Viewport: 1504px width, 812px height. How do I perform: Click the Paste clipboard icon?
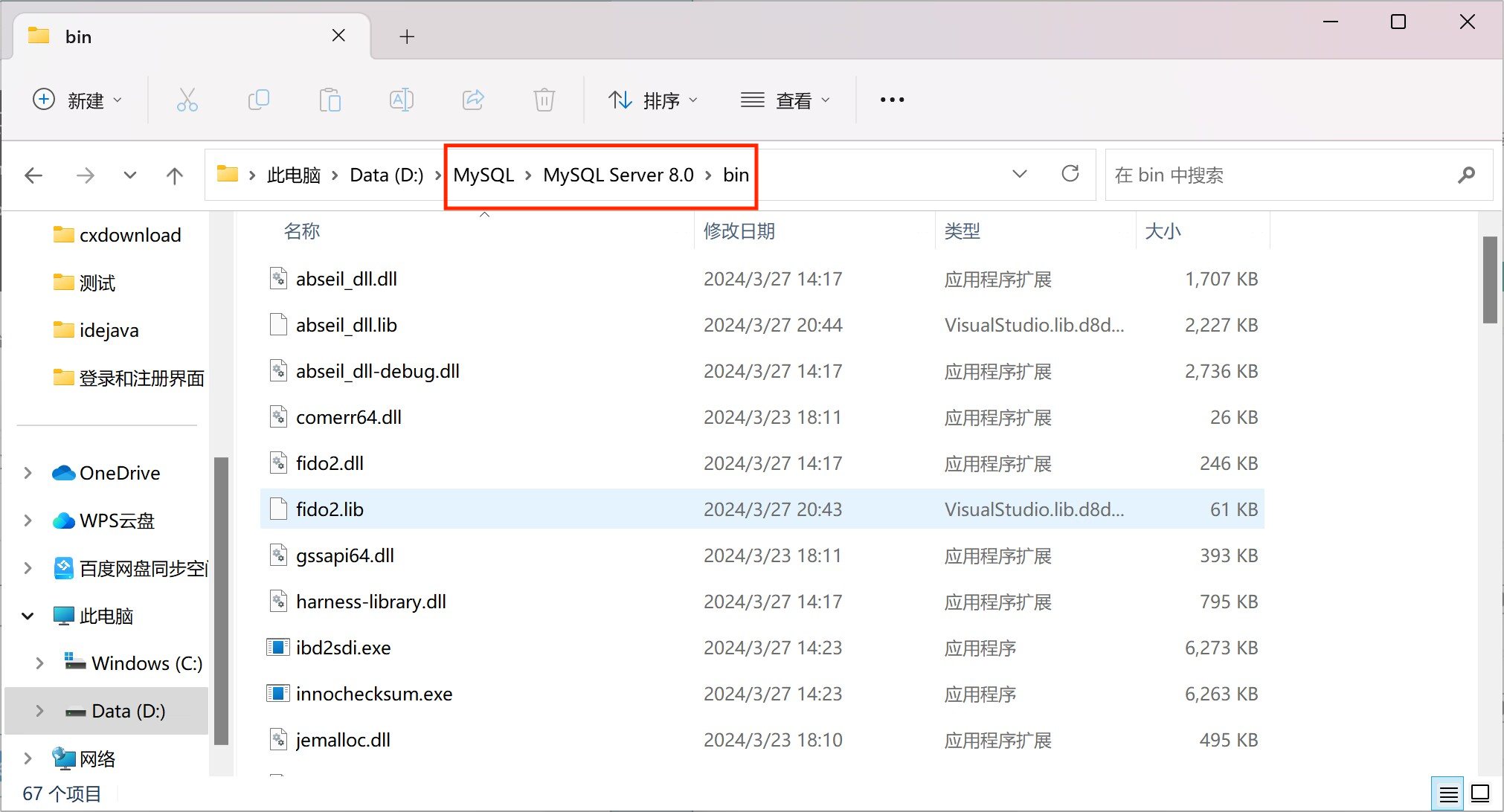(330, 100)
